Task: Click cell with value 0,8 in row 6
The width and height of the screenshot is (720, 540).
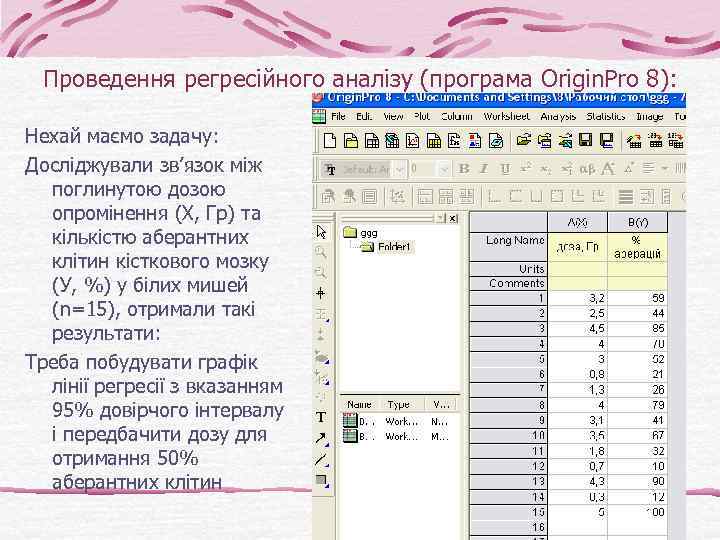Action: (x=578, y=375)
